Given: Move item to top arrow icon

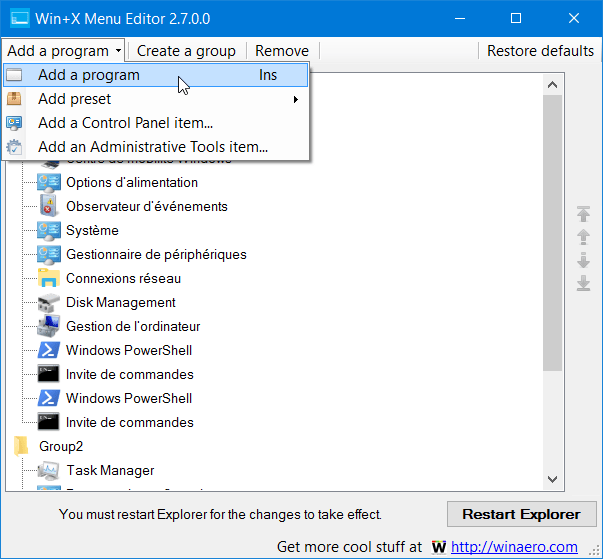Looking at the screenshot, I should tap(583, 214).
